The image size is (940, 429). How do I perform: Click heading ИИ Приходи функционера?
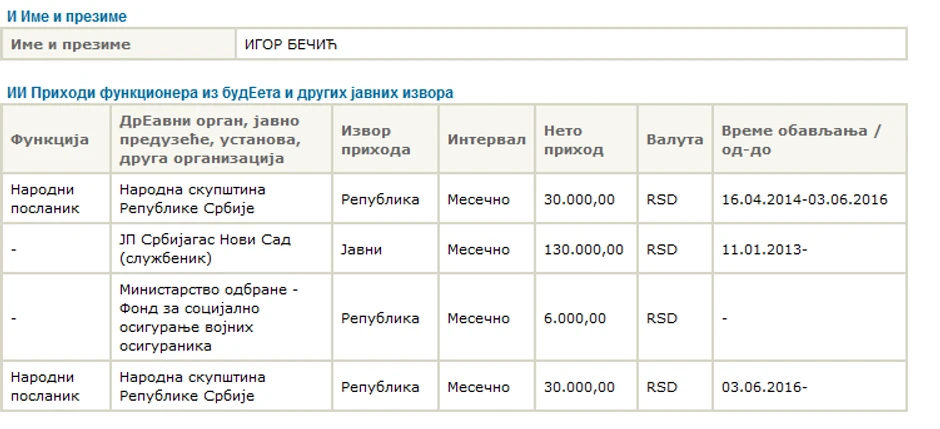[x=230, y=93]
